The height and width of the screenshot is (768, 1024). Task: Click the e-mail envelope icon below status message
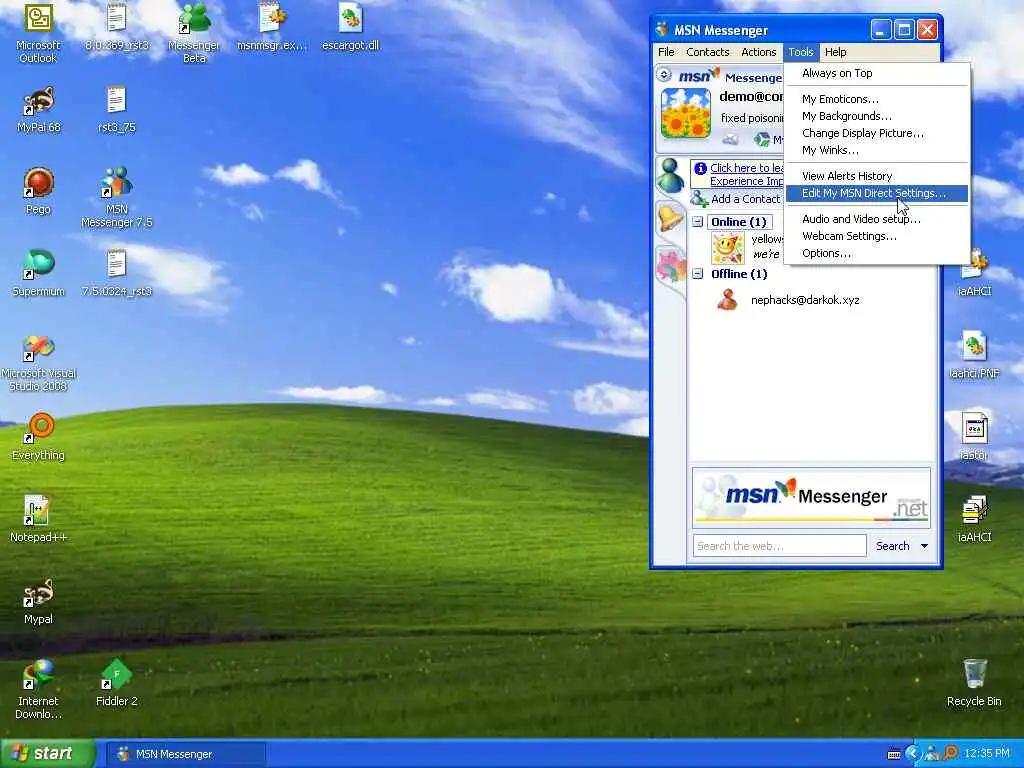[730, 139]
